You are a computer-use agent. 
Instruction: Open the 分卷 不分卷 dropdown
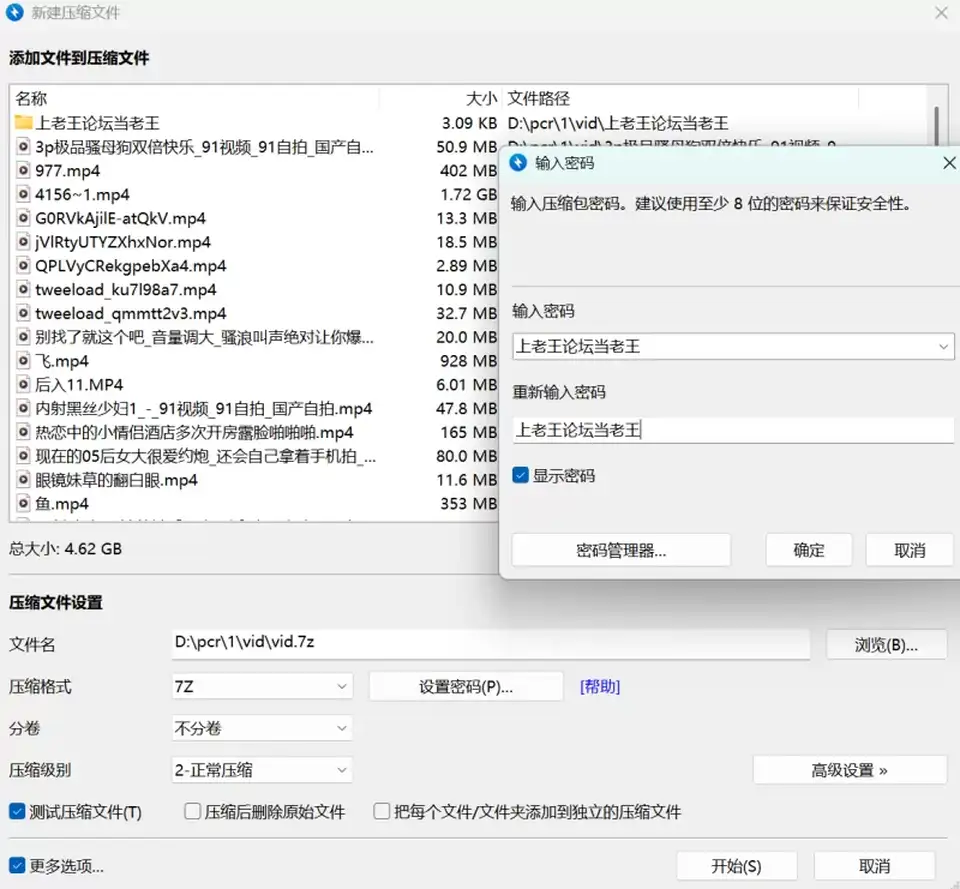pyautogui.click(x=262, y=728)
